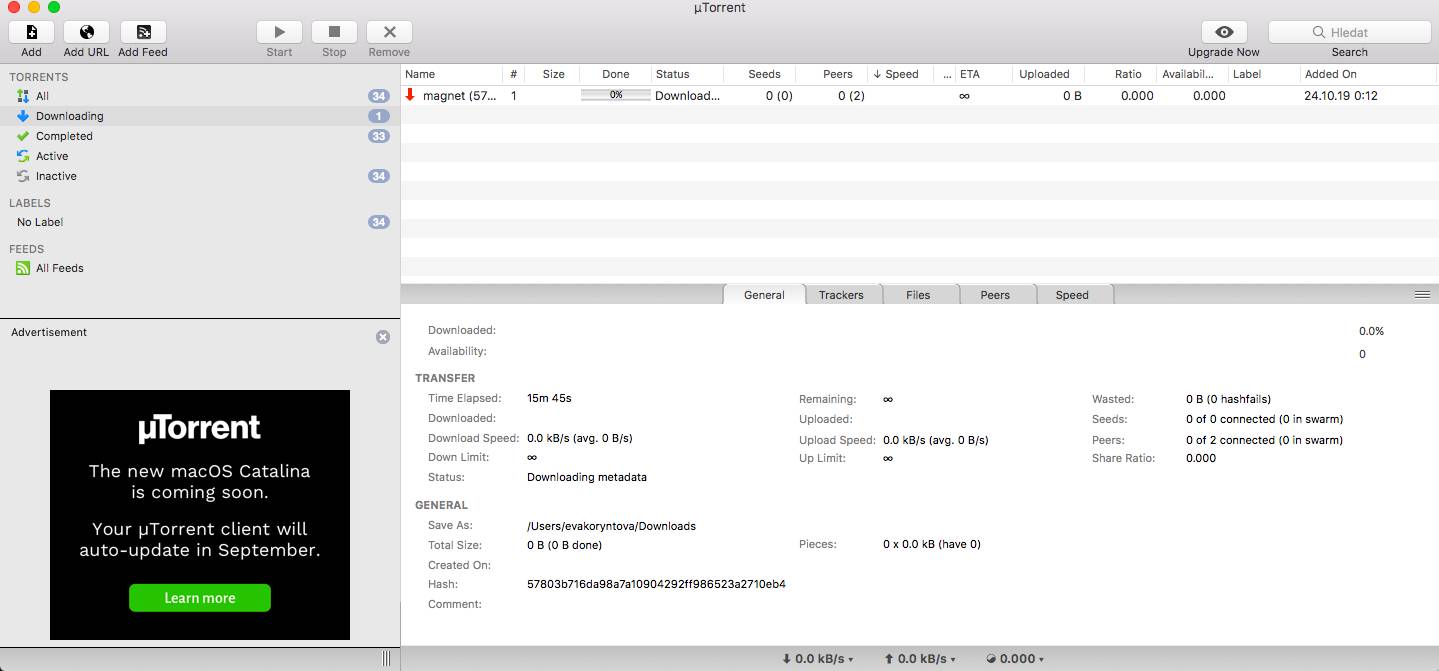1439x671 pixels.
Task: Open the Add URL globe icon
Action: (87, 32)
